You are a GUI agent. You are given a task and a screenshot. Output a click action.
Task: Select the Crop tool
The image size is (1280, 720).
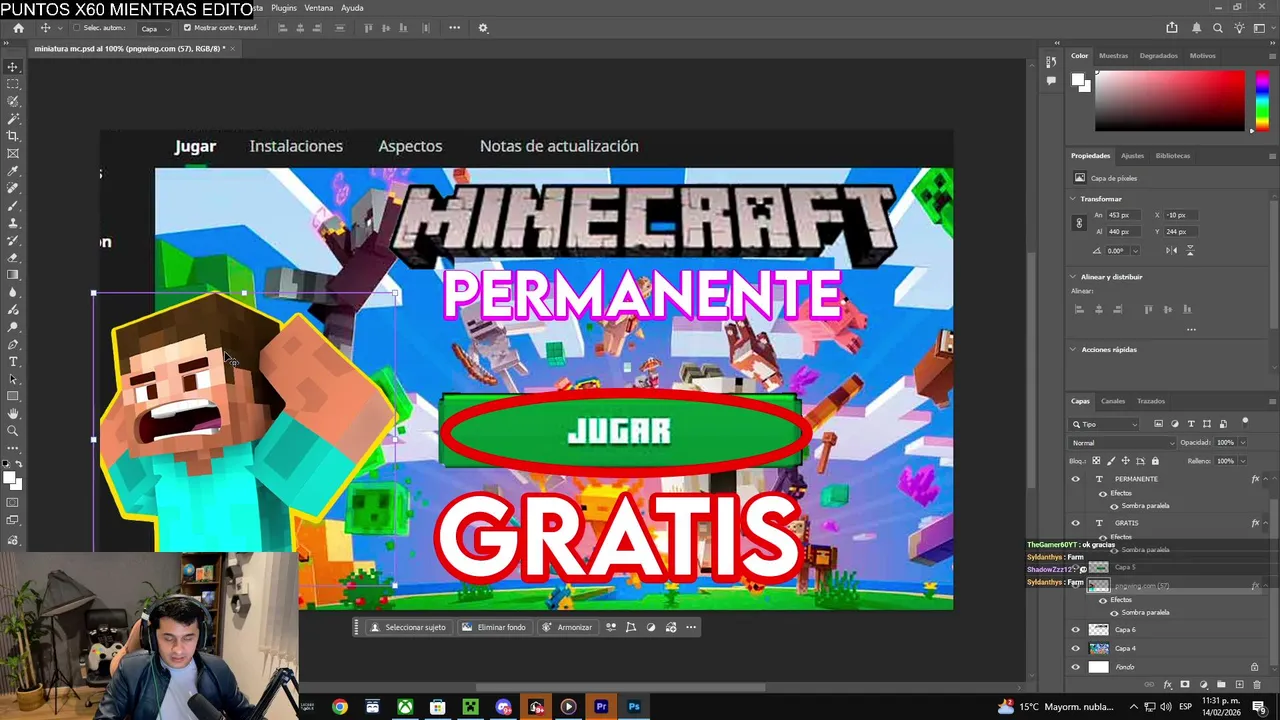[13, 136]
